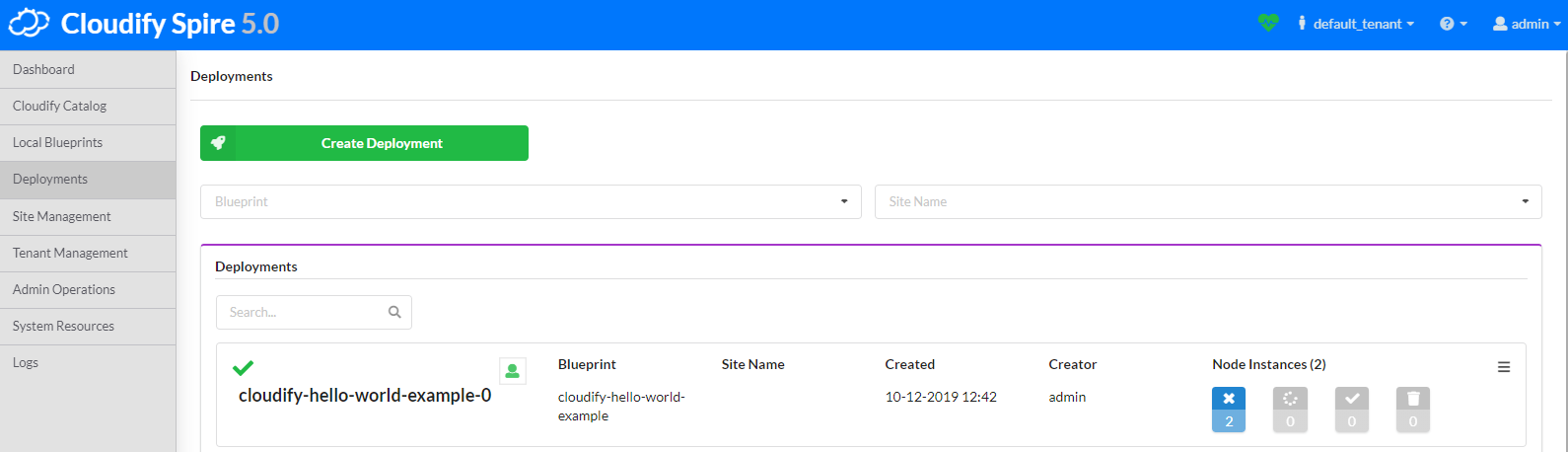Image resolution: width=1568 pixels, height=452 pixels.
Task: Click the green heartbeat system status icon
Action: click(x=1268, y=23)
